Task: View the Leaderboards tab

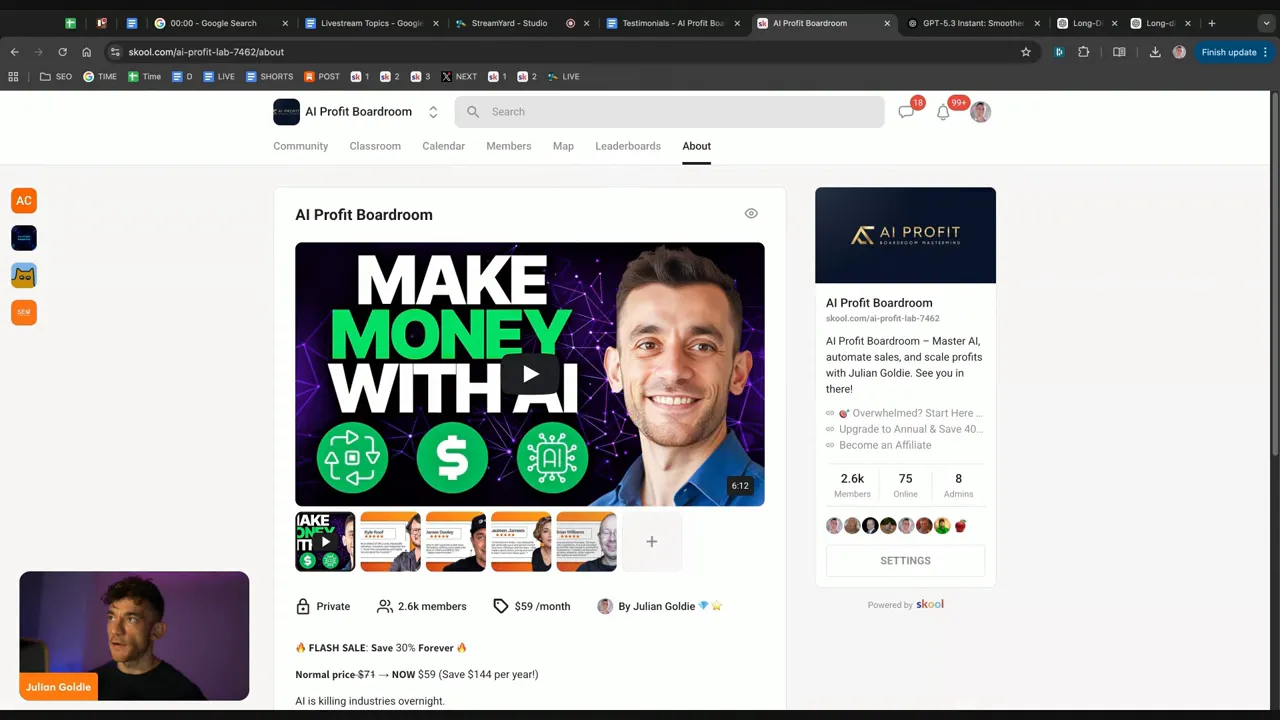Action: pyautogui.click(x=628, y=146)
